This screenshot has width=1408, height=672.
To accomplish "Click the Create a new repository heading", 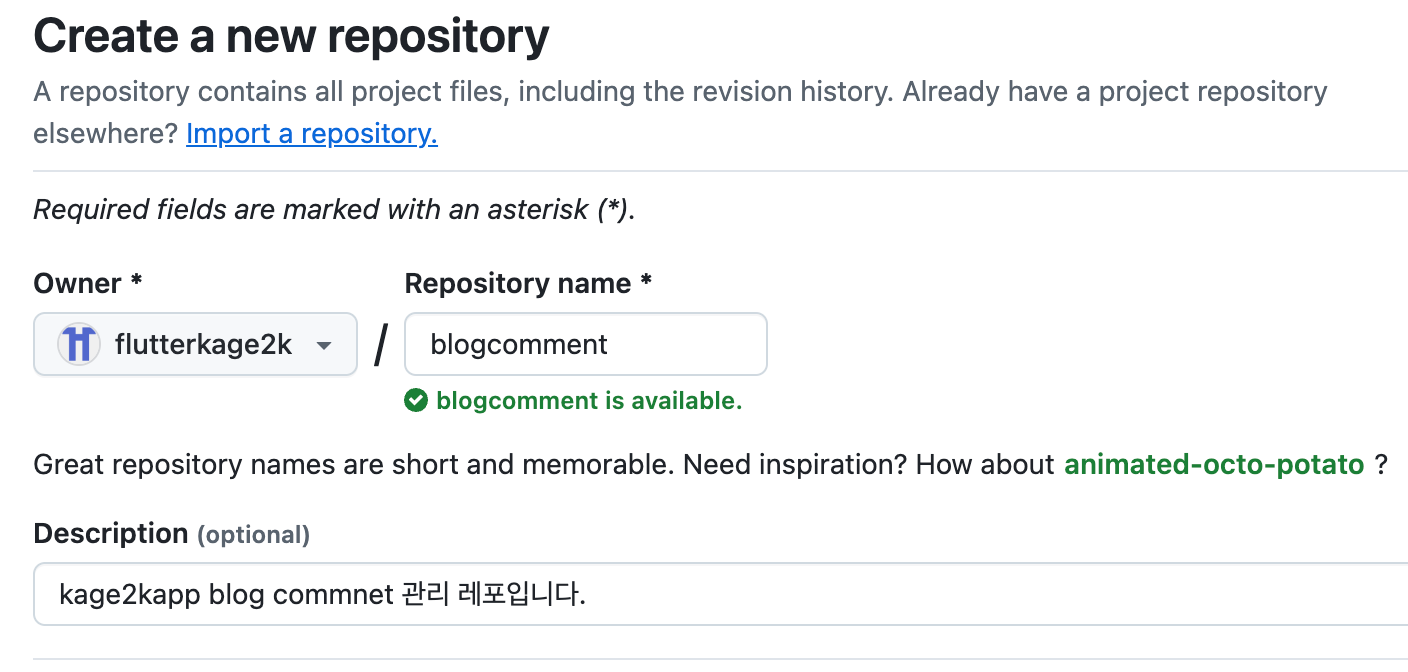I will point(291,37).
